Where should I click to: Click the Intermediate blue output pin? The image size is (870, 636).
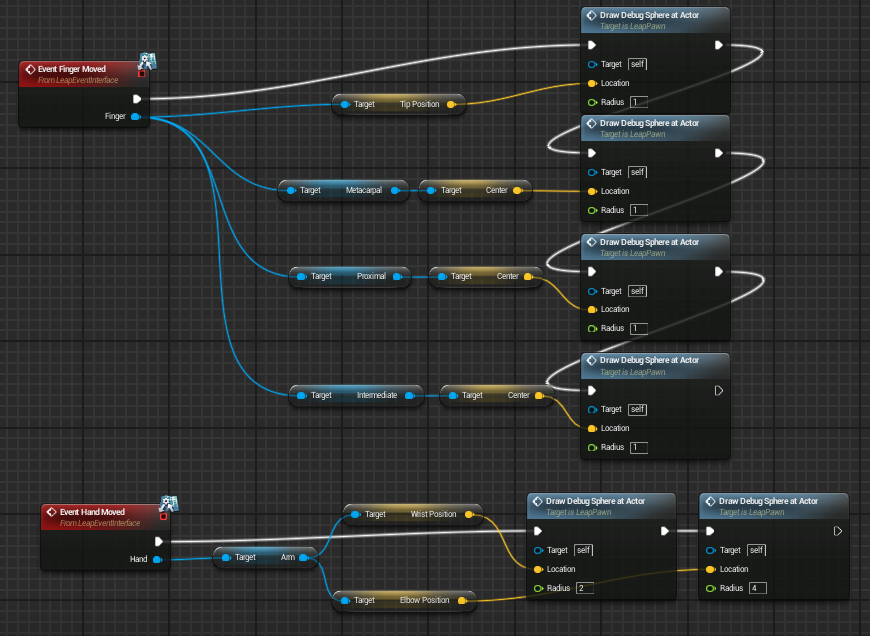pos(409,396)
